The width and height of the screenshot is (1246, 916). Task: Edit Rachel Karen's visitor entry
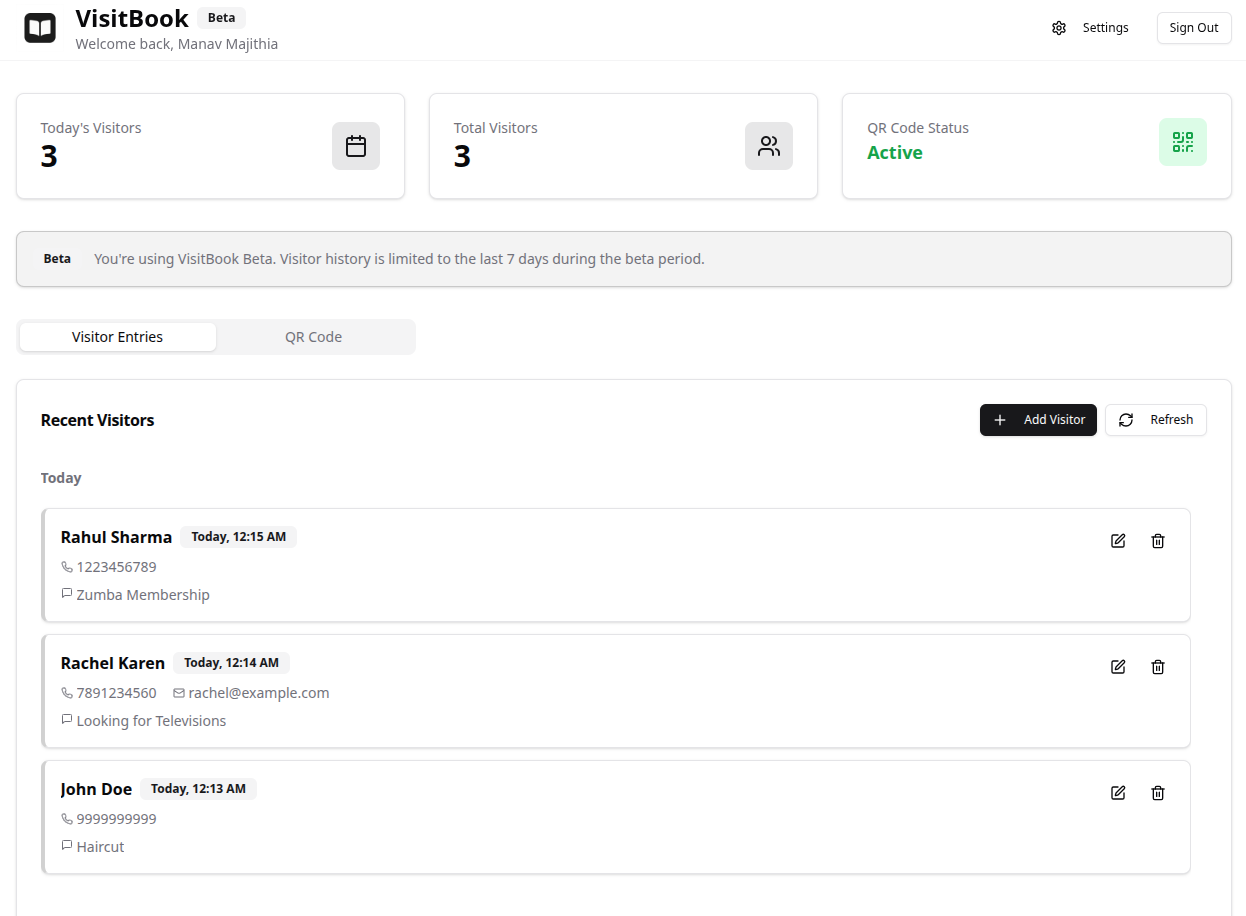tap(1118, 667)
